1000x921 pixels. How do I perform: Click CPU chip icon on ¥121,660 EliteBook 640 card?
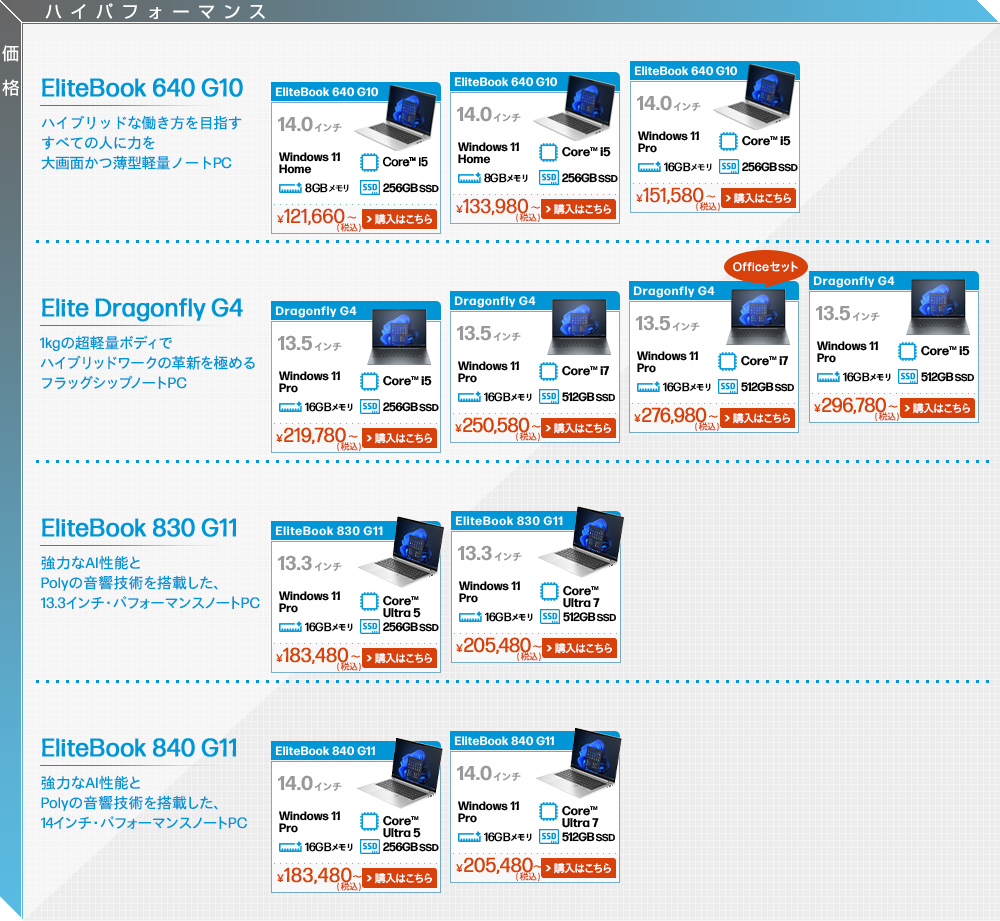pyautogui.click(x=369, y=162)
